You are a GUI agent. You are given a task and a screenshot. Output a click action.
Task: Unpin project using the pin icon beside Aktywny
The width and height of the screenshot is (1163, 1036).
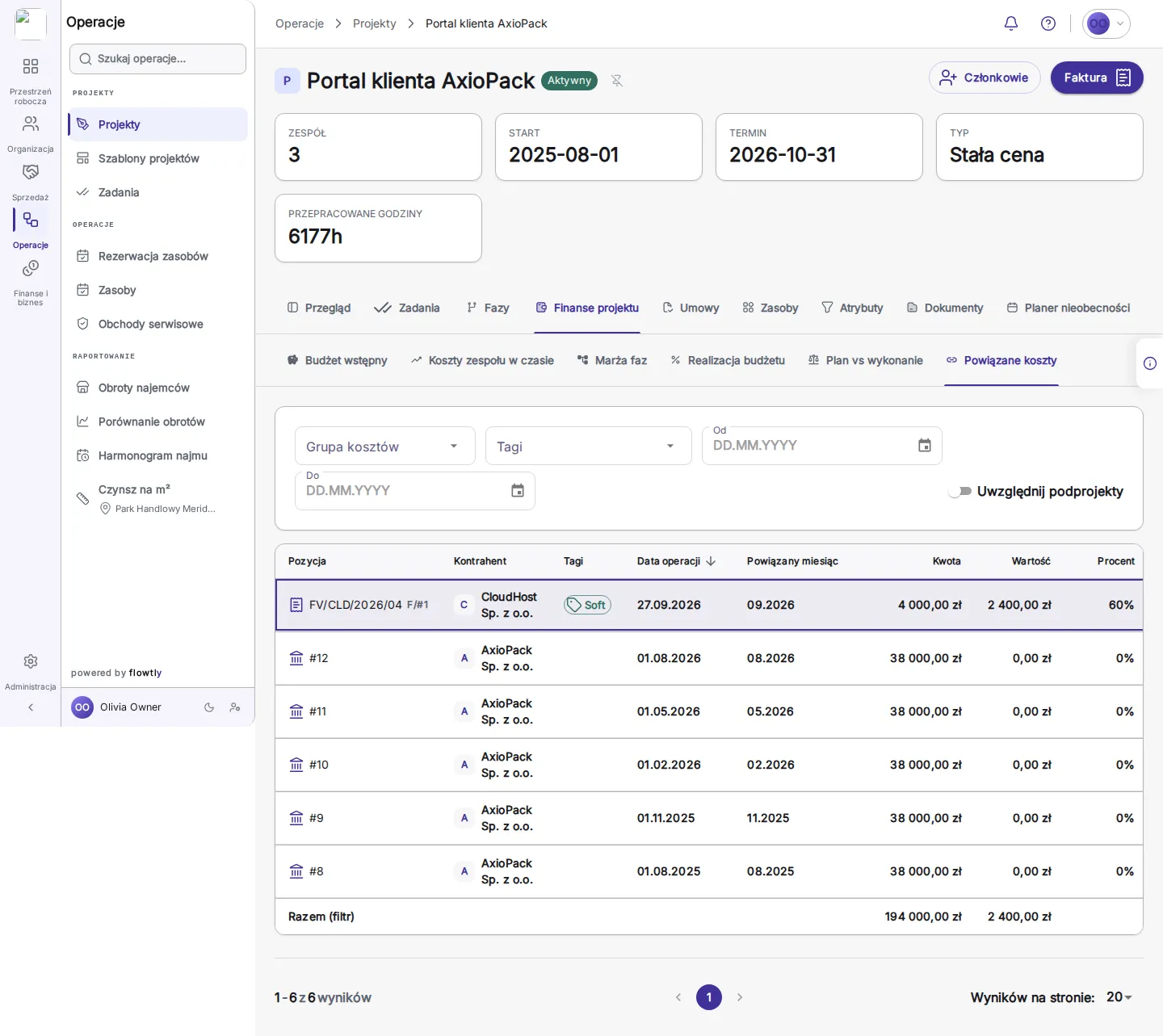coord(617,81)
